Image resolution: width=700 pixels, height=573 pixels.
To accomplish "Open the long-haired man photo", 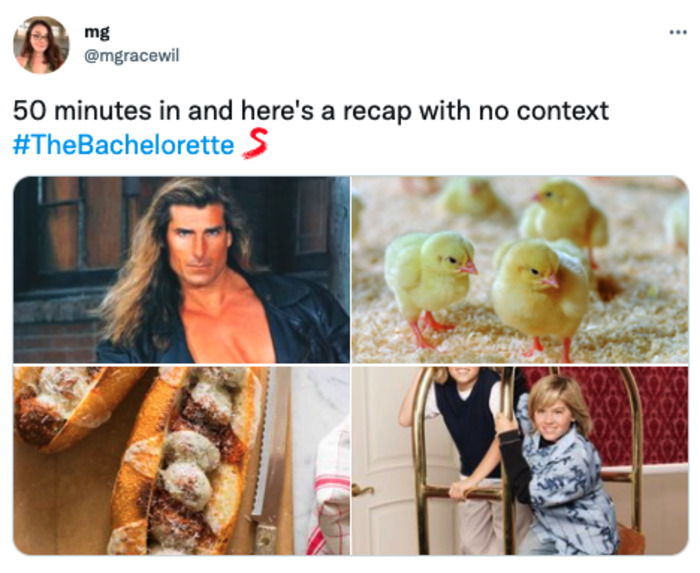I will pyautogui.click(x=181, y=270).
